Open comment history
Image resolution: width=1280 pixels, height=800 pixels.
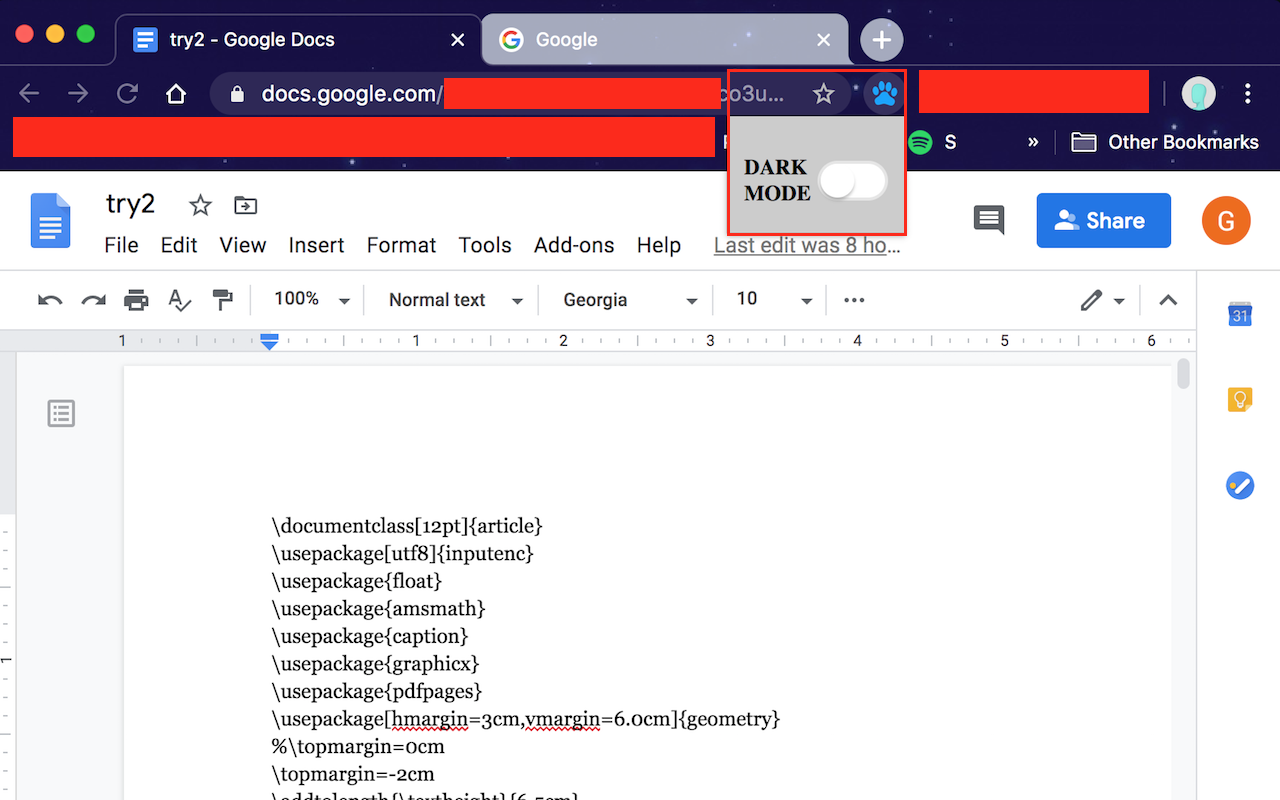988,220
